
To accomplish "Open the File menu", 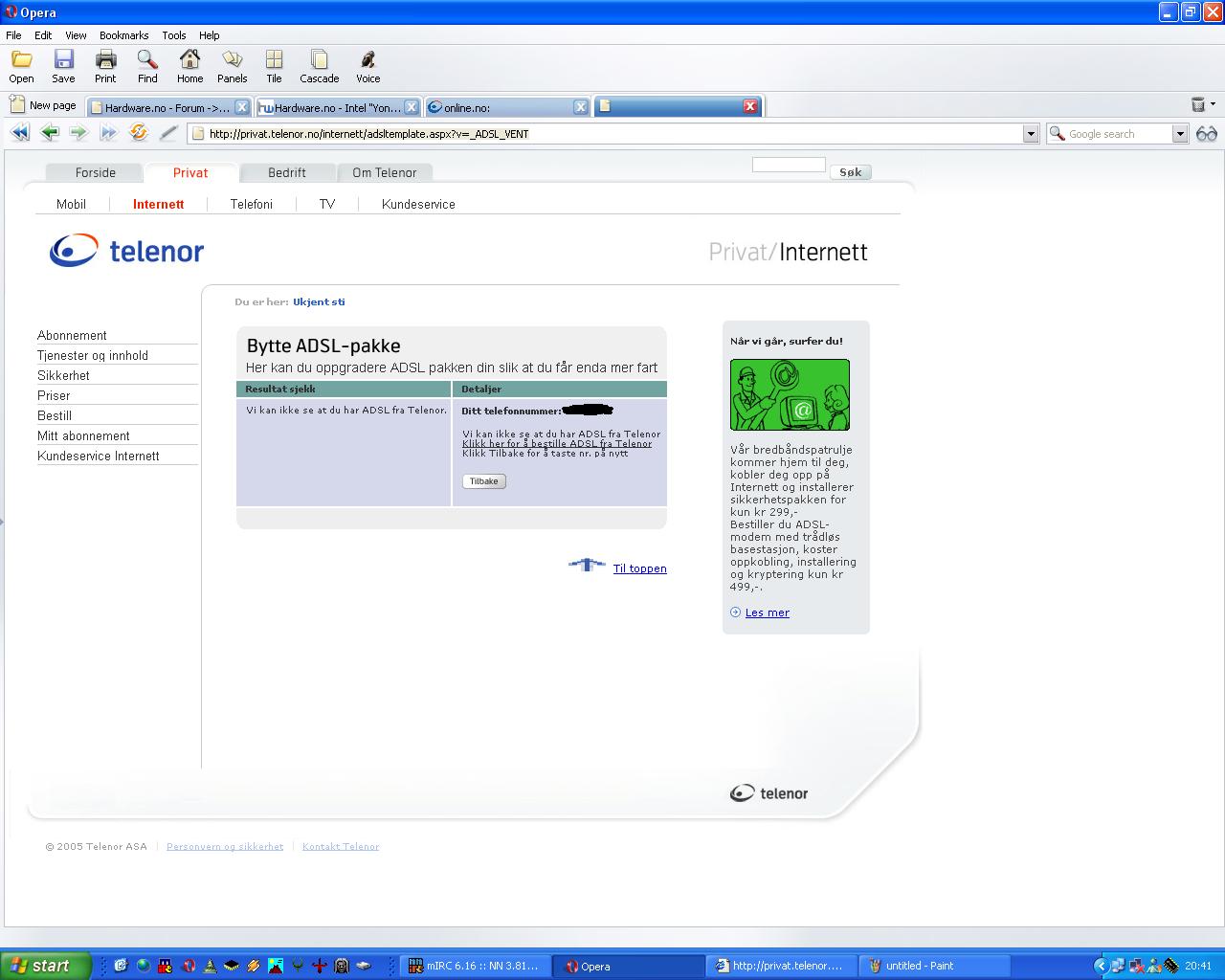I will [x=13, y=35].
